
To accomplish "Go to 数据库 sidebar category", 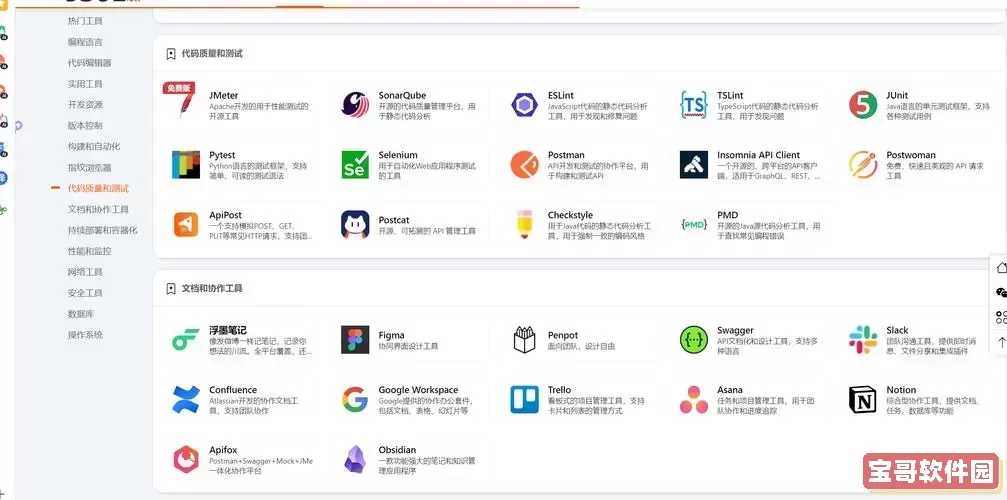I will tap(81, 314).
